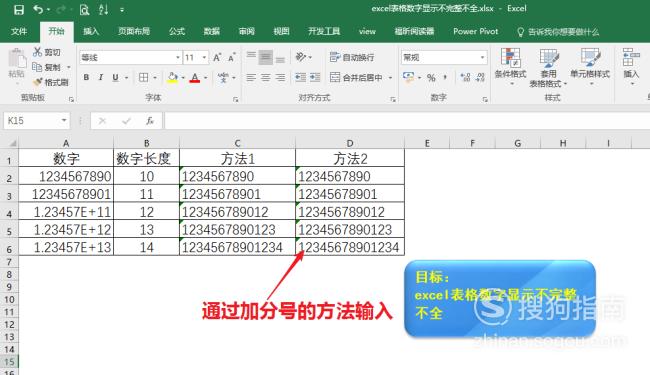Select the entire sheet with corner button

[x=9, y=143]
